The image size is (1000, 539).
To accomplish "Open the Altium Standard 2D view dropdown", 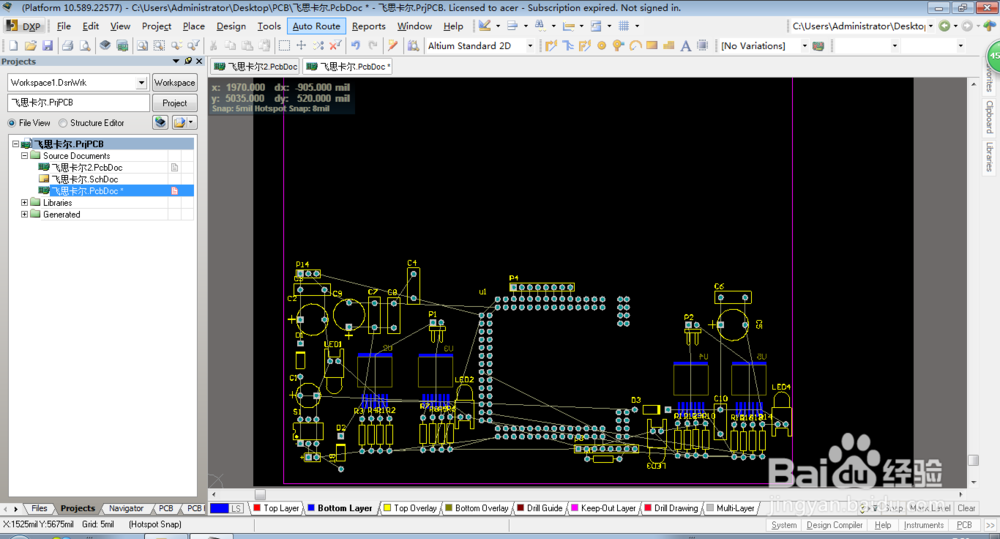I will (x=529, y=46).
